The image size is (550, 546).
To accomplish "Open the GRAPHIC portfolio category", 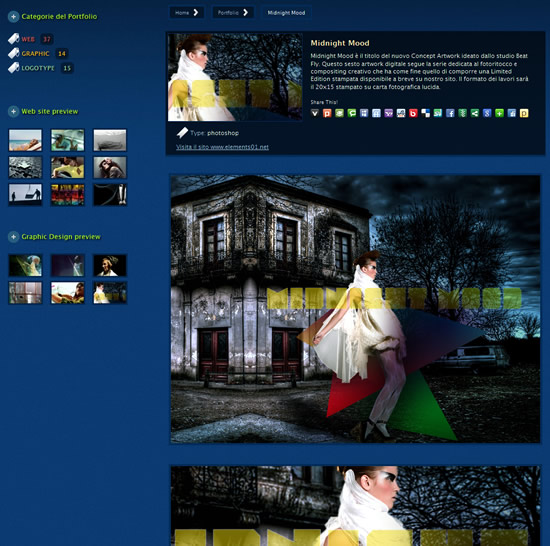I will pos(35,54).
